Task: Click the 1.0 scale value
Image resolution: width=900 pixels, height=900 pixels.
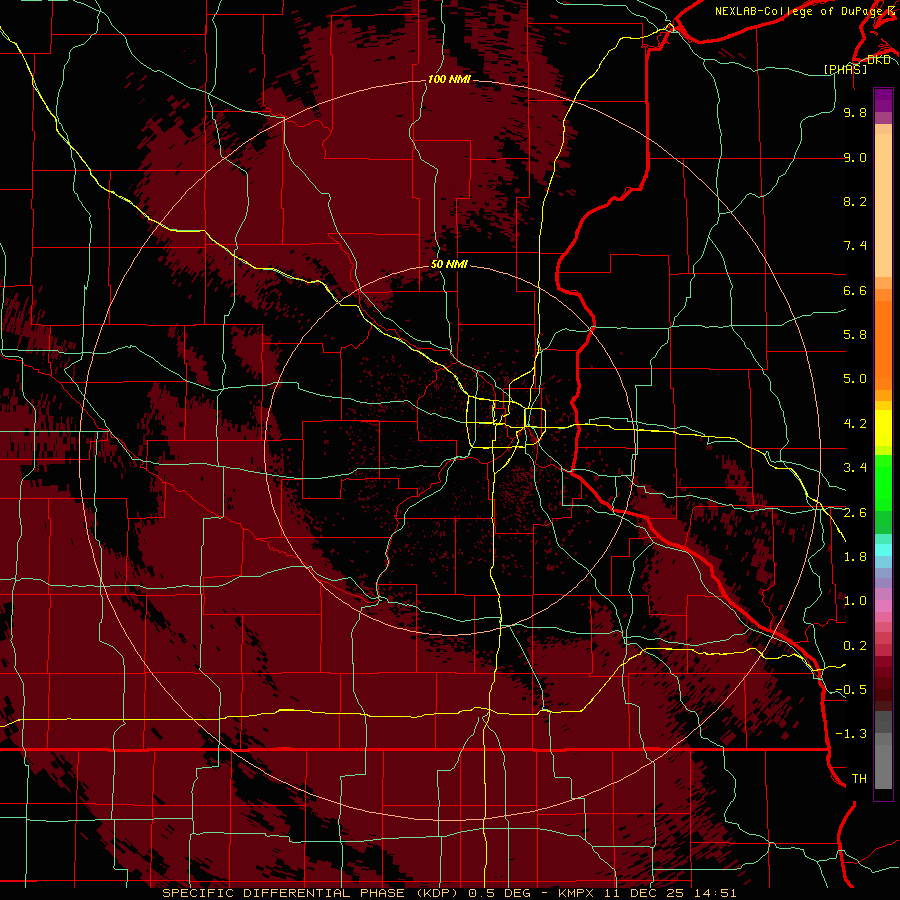Action: pyautogui.click(x=855, y=601)
